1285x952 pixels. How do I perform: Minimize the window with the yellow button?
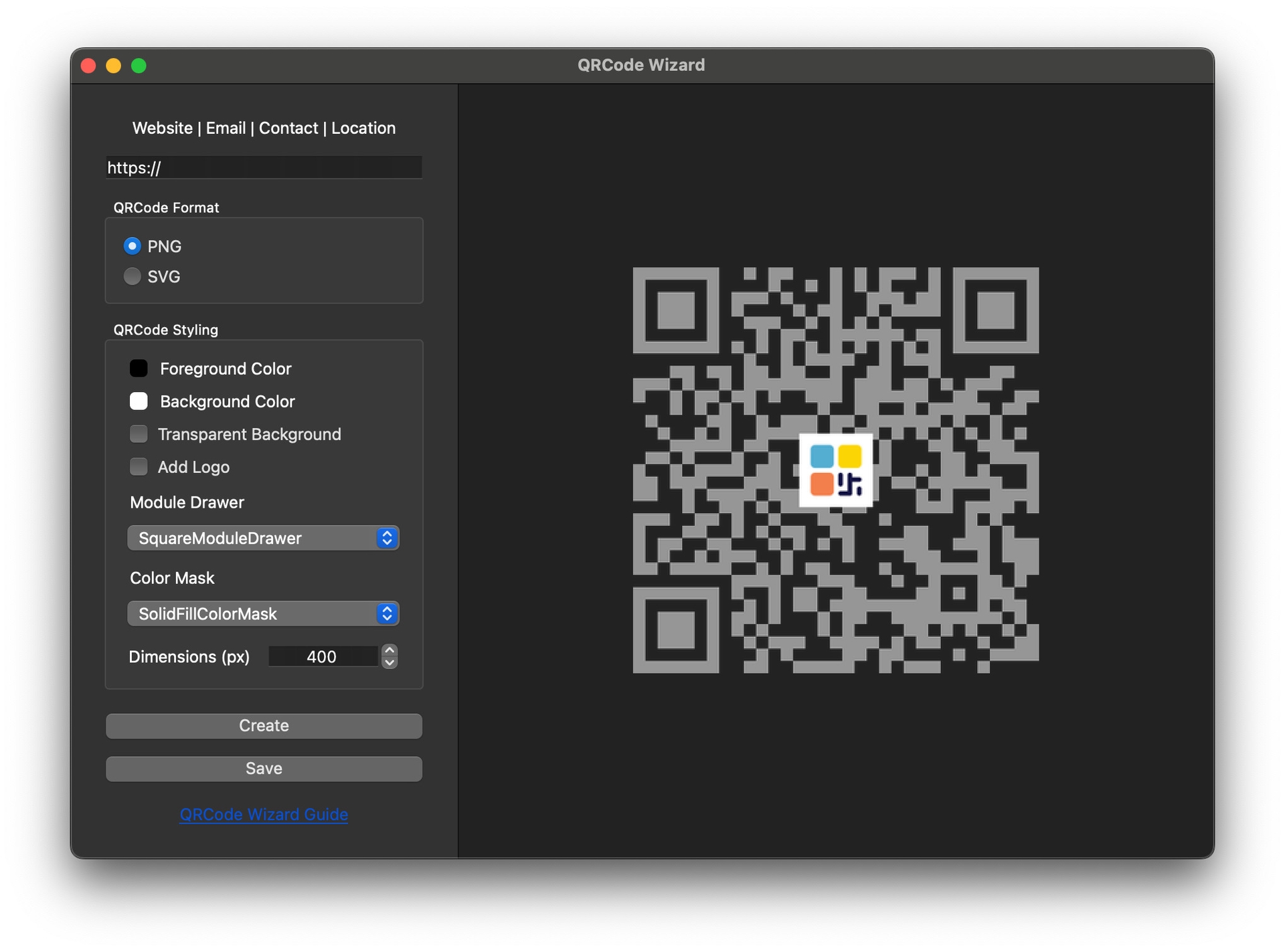114,66
